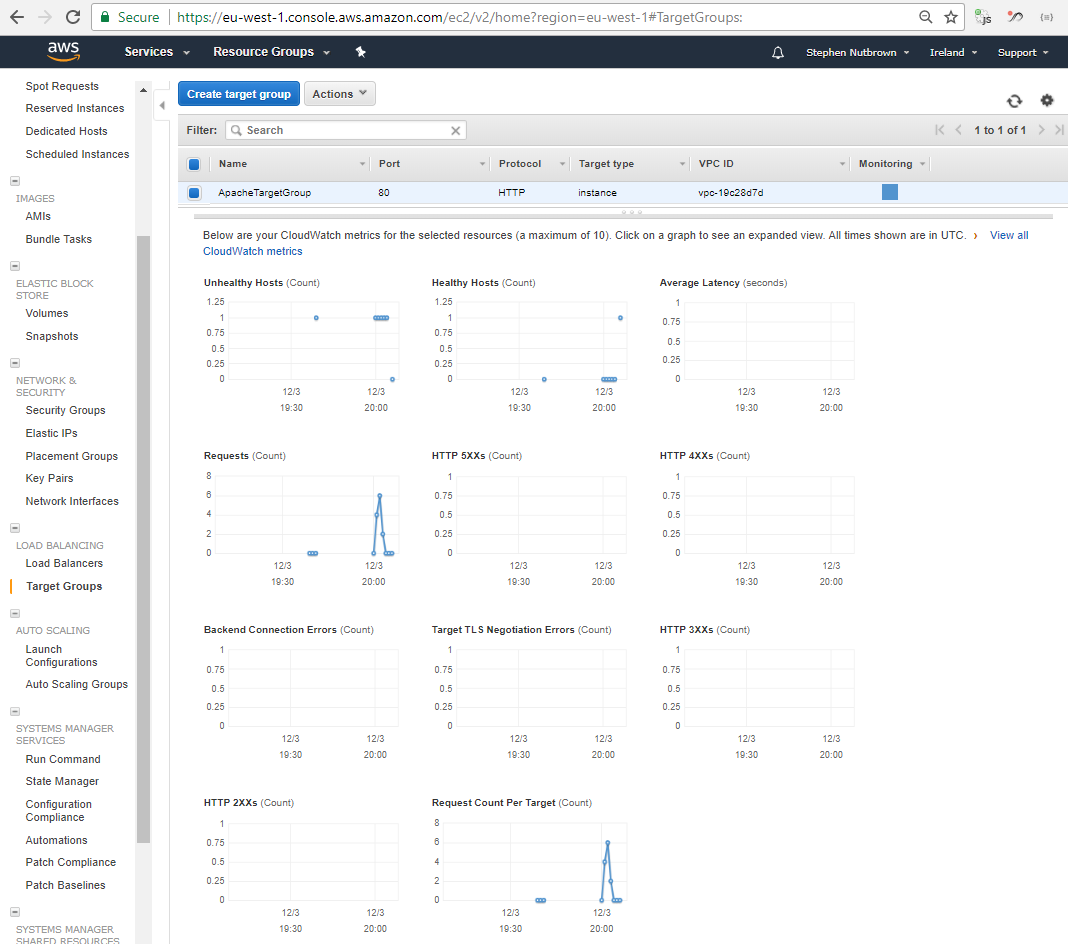
Task: Open Snapshots in the sidebar
Action: tap(52, 336)
